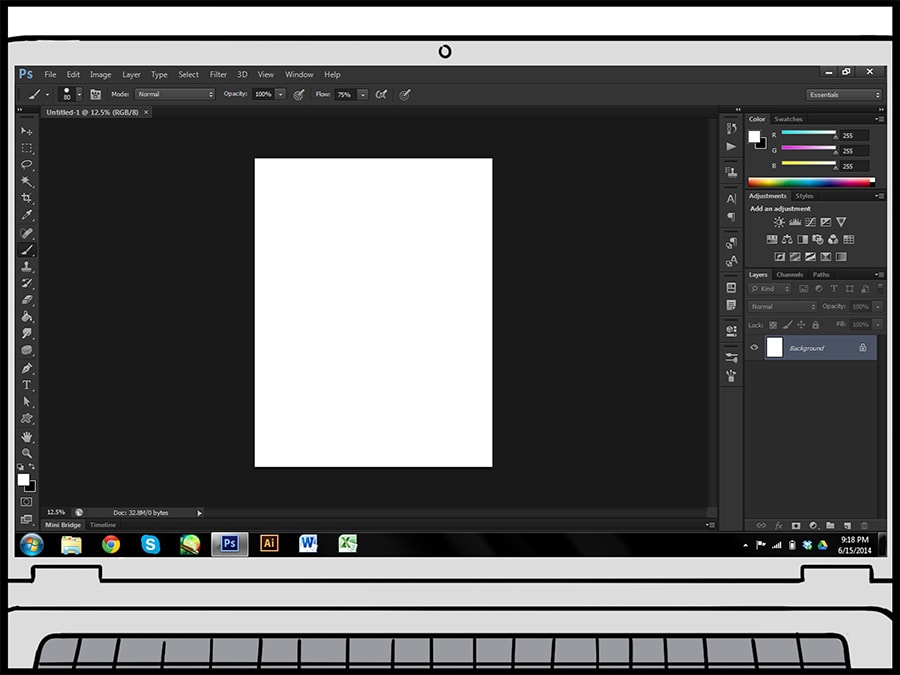
Task: Select the Crop tool
Action: [x=27, y=199]
